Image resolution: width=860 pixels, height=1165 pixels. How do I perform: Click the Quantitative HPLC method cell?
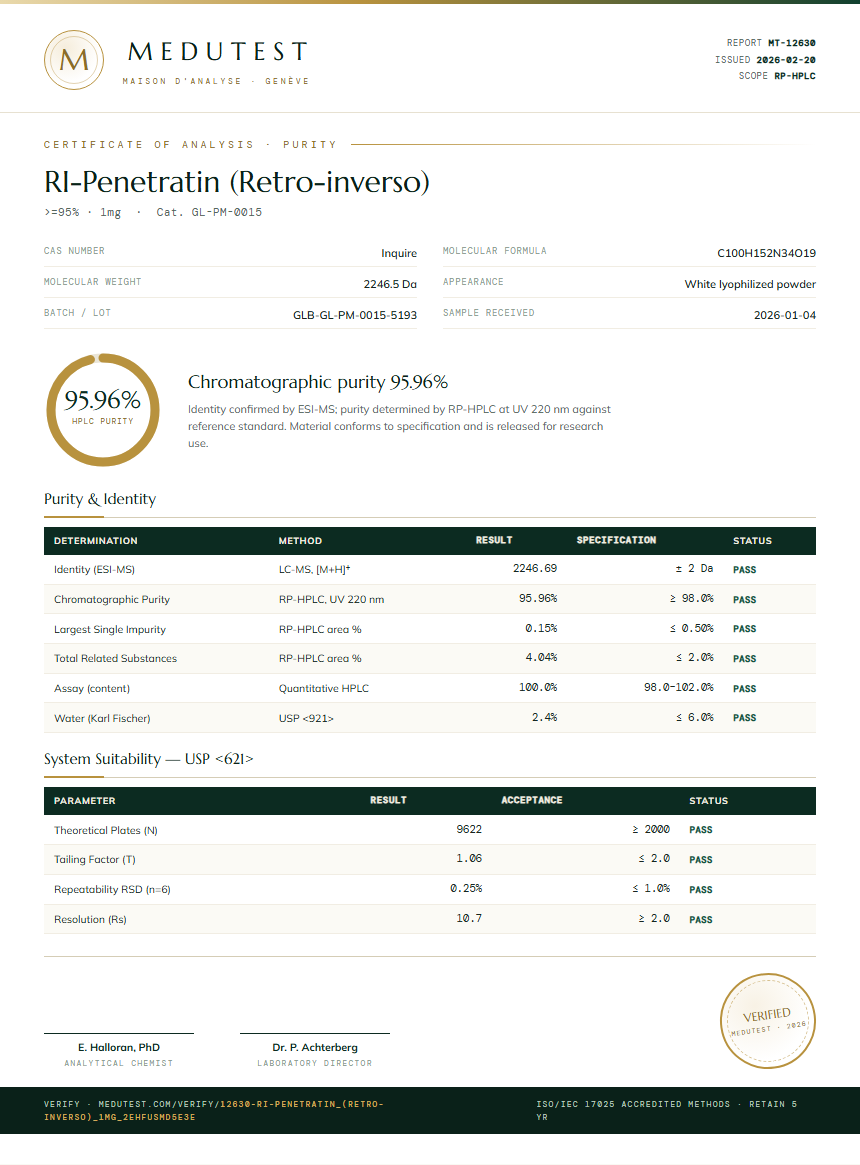(323, 689)
